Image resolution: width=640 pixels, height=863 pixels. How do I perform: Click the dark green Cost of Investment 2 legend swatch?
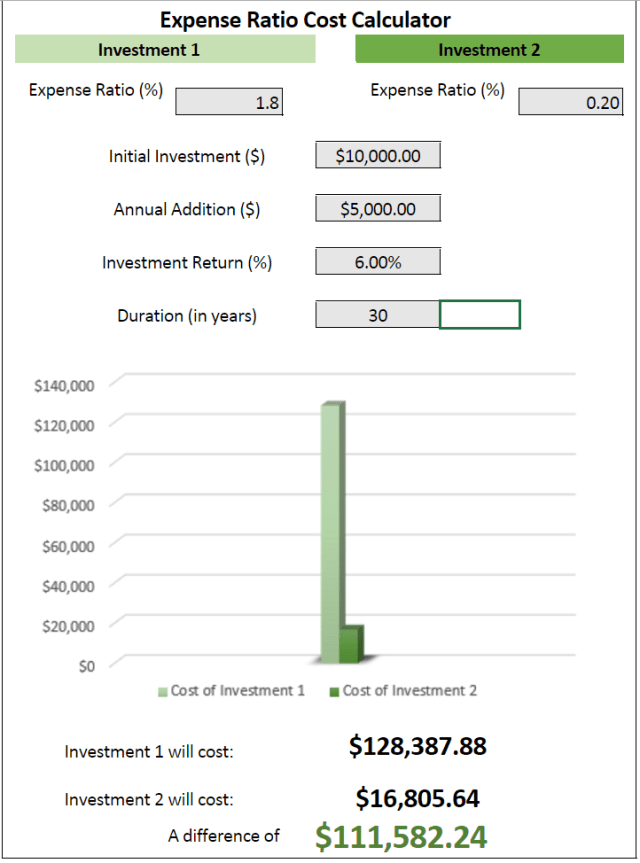[x=335, y=692]
